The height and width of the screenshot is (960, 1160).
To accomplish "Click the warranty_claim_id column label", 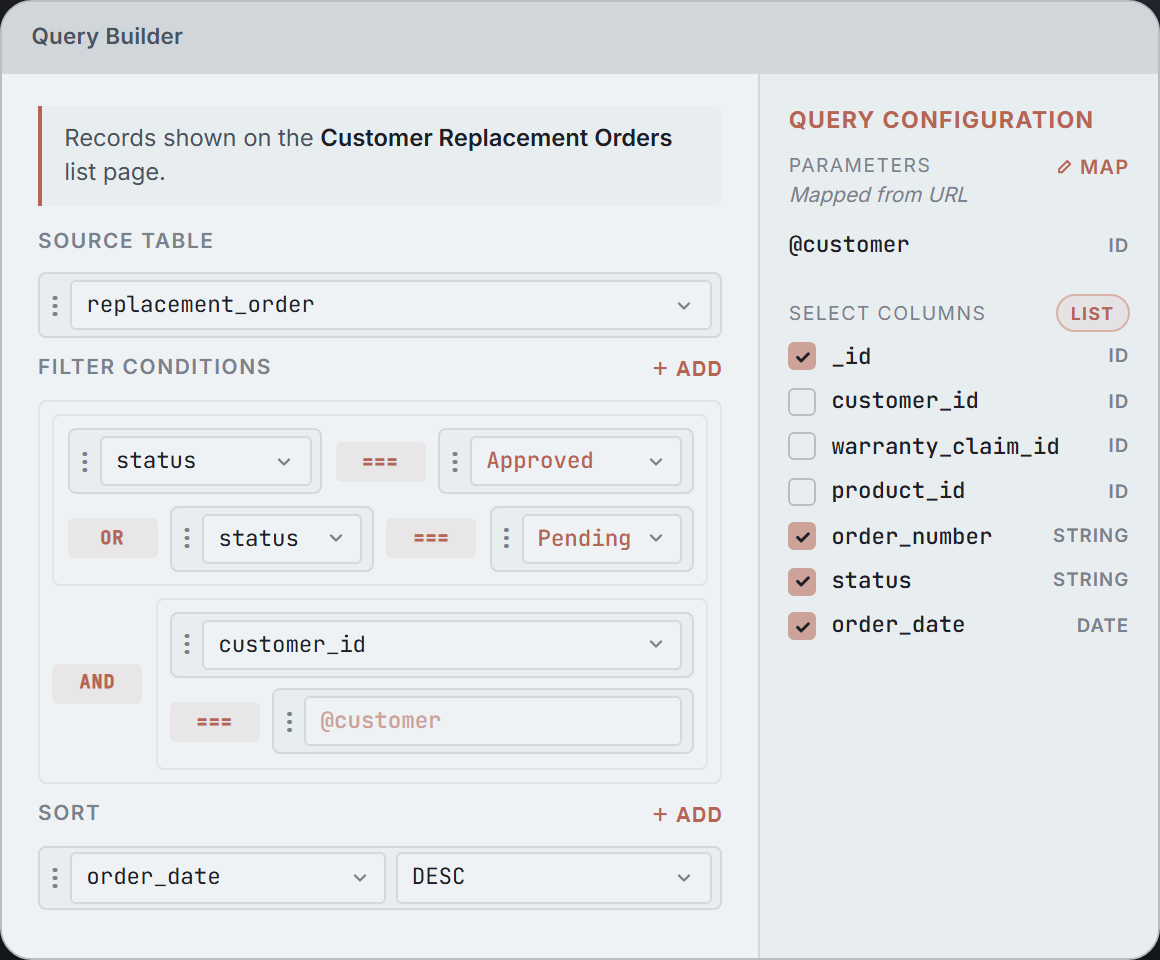I will [x=945, y=446].
